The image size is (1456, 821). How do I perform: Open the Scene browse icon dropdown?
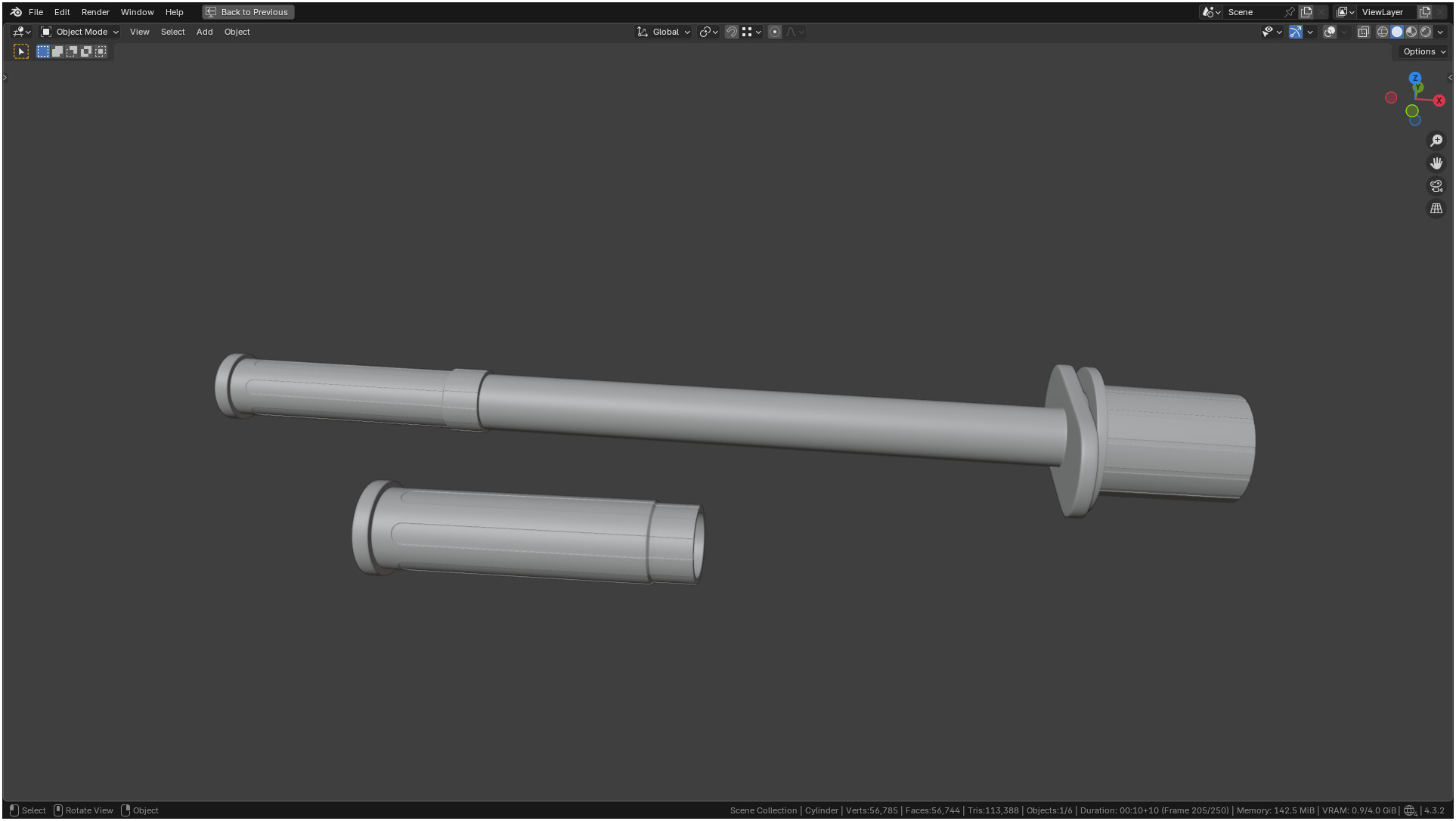[x=1211, y=12]
